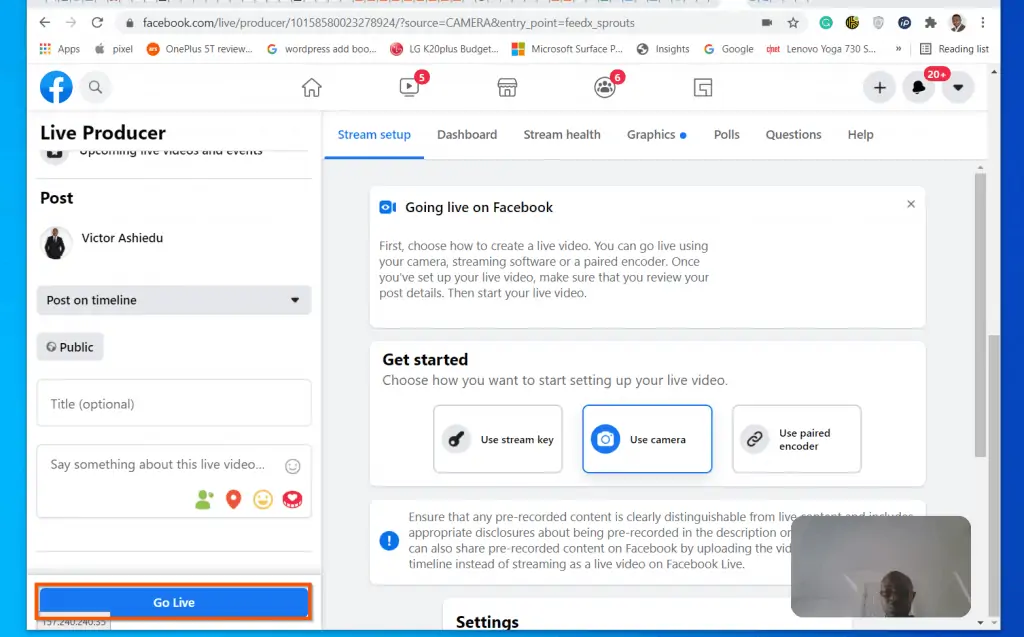Click the main content scrollbar

980,315
